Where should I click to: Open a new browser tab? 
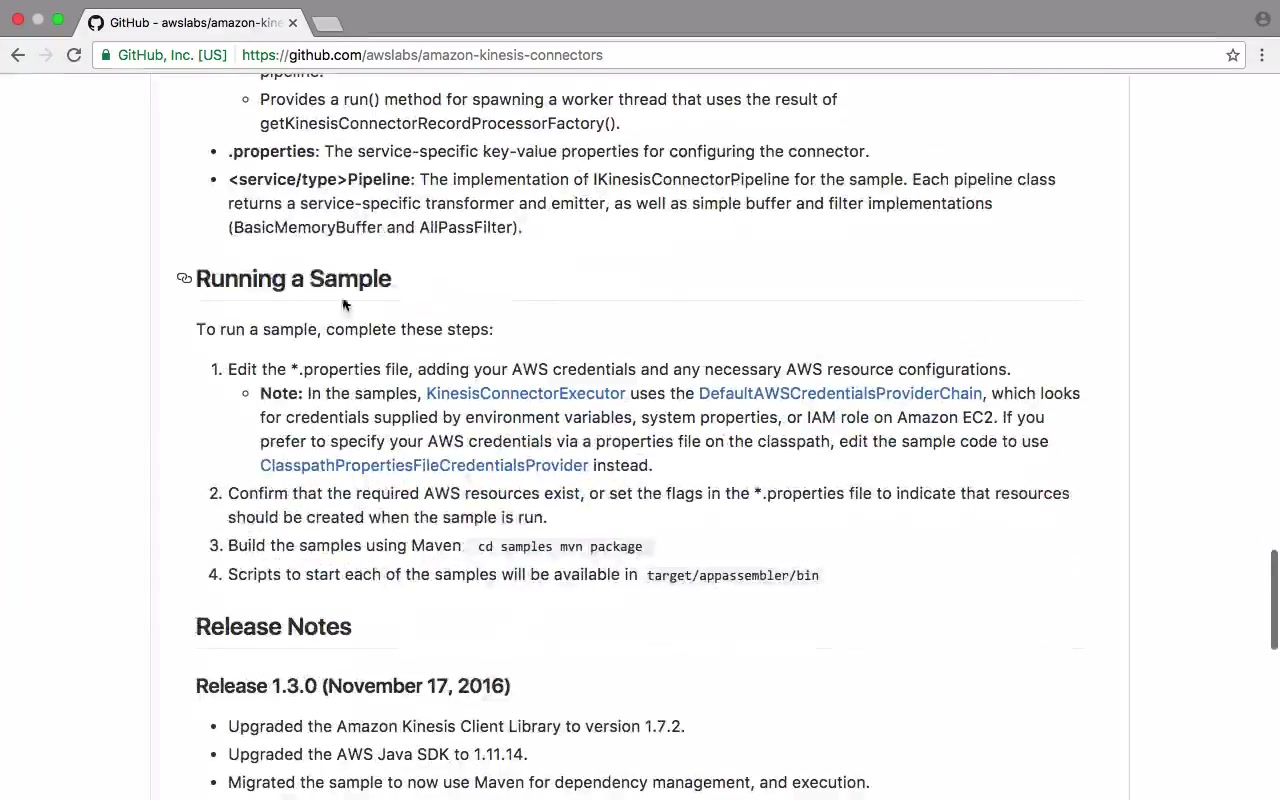pyautogui.click(x=326, y=23)
